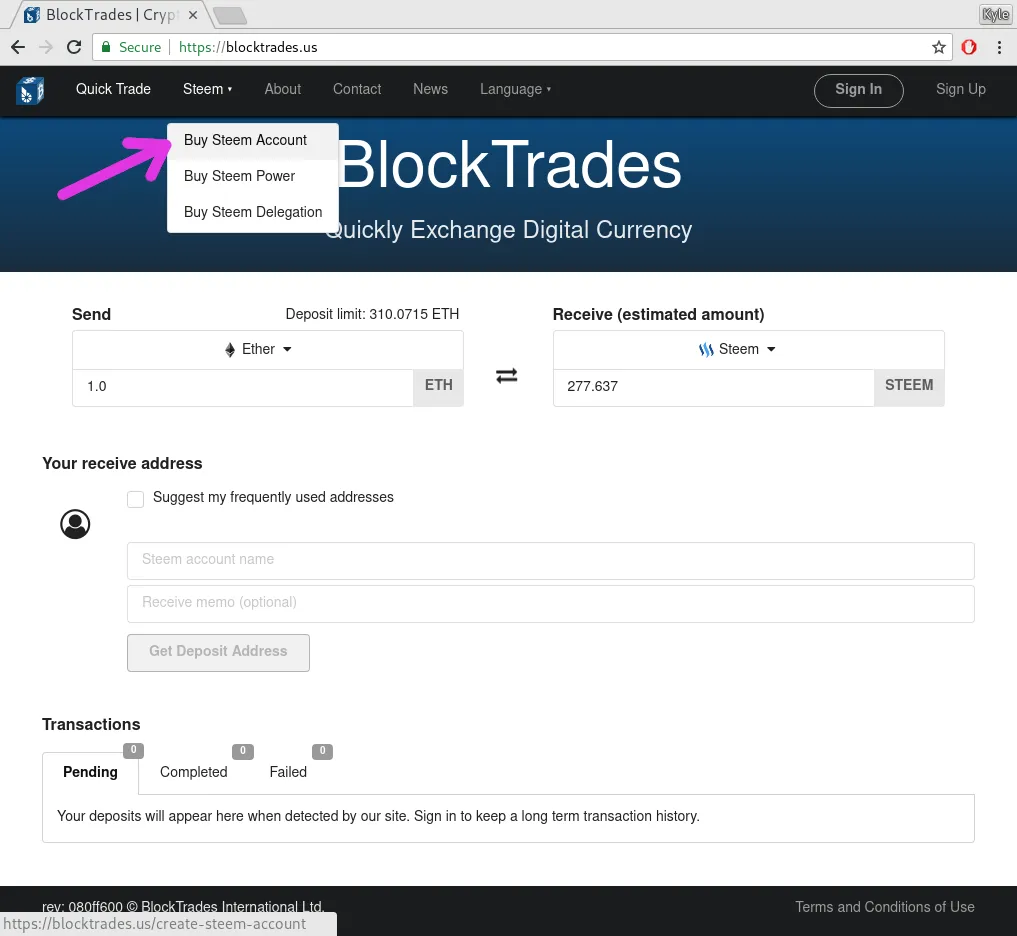Image resolution: width=1017 pixels, height=936 pixels.
Task: Swap currencies using the exchange arrows icon
Action: 506,375
